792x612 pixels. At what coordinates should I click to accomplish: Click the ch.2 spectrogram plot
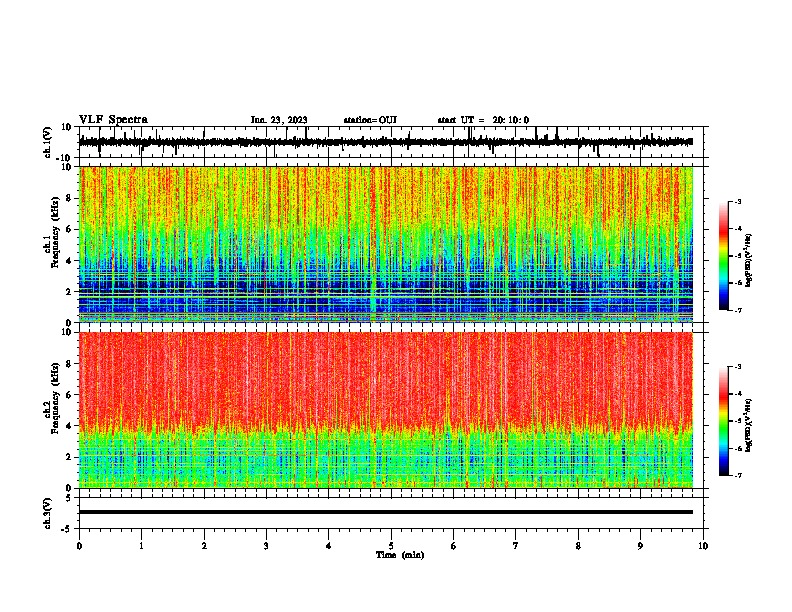[386, 410]
